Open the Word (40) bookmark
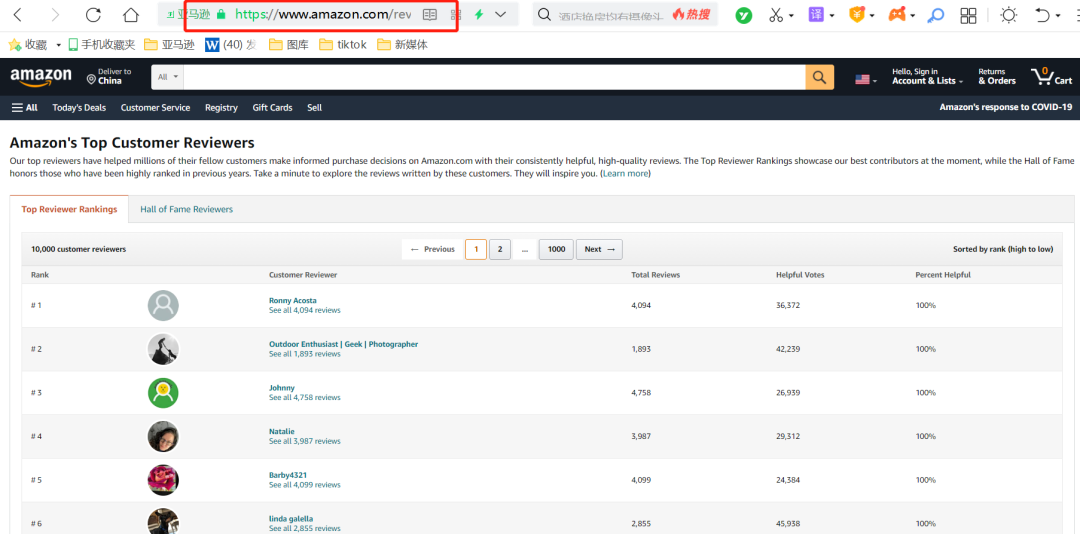Viewport: 1080px width, 534px height. [231, 45]
